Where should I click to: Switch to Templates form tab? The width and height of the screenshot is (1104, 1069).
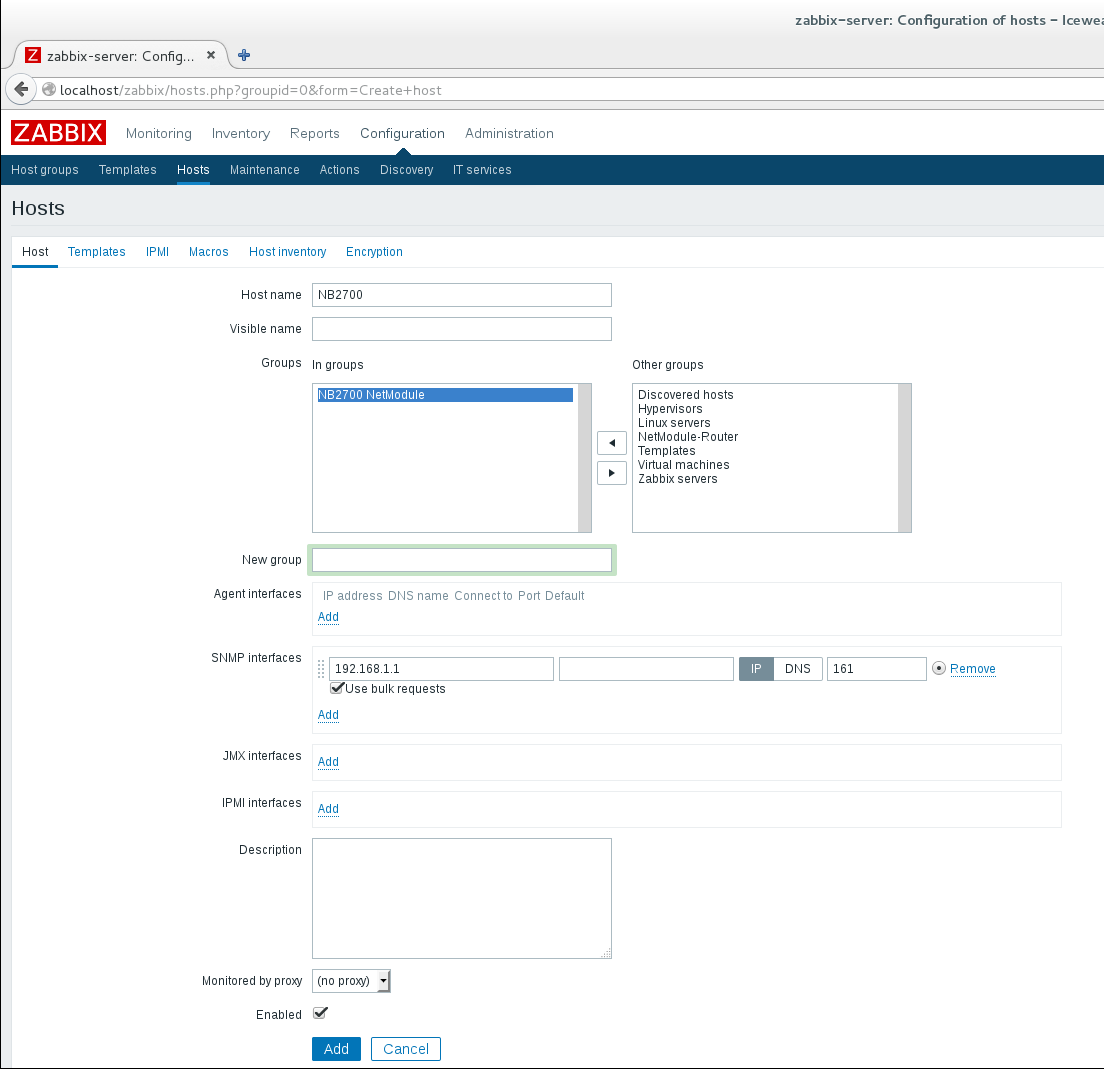[x=96, y=251]
